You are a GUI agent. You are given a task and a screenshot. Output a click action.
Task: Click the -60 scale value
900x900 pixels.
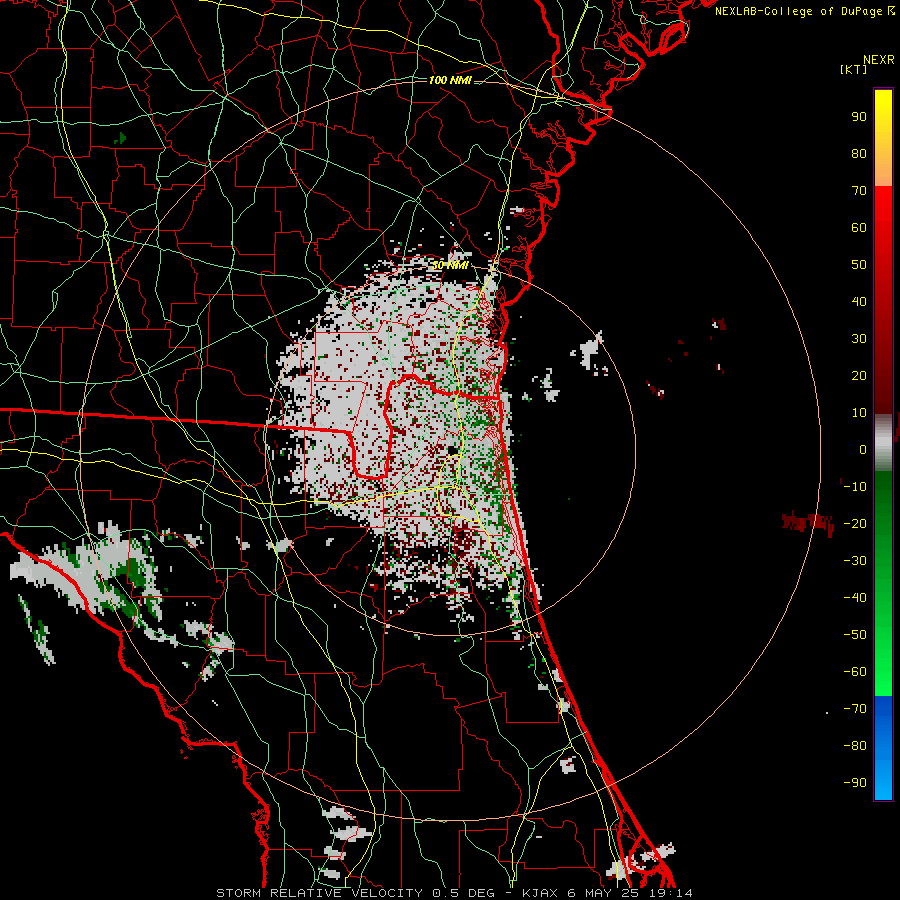855,672
